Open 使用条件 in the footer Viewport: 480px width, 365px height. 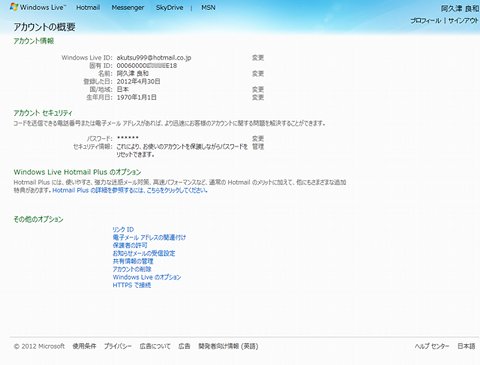click(84, 346)
